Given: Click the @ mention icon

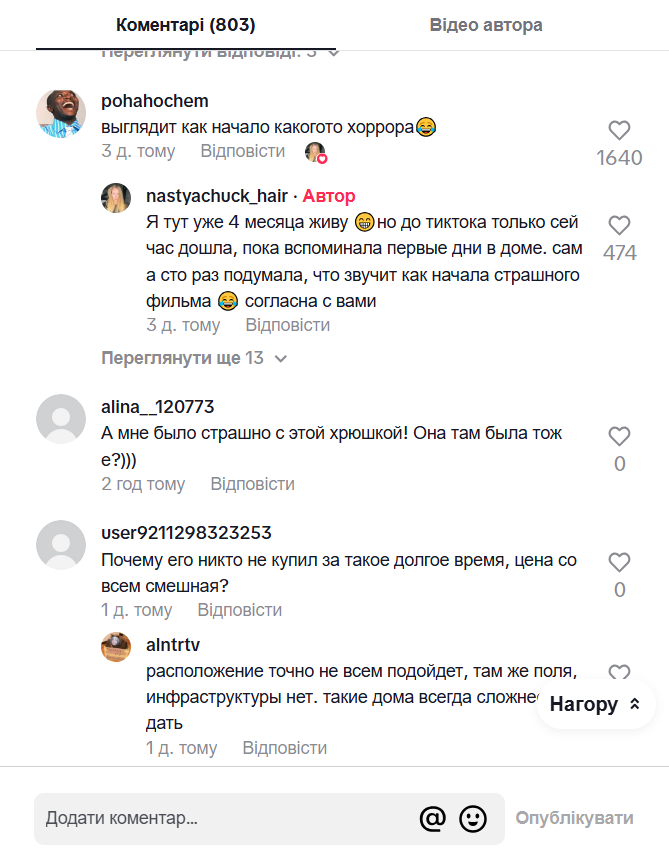Looking at the screenshot, I should (432, 819).
